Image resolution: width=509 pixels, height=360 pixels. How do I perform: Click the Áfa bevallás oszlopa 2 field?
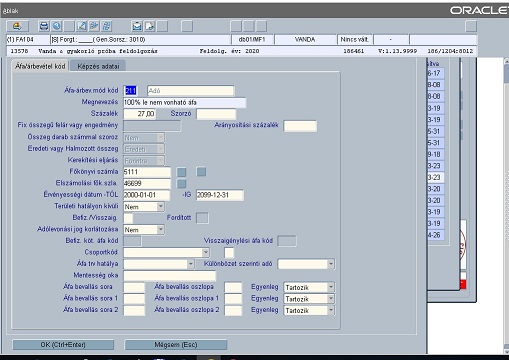point(233,310)
